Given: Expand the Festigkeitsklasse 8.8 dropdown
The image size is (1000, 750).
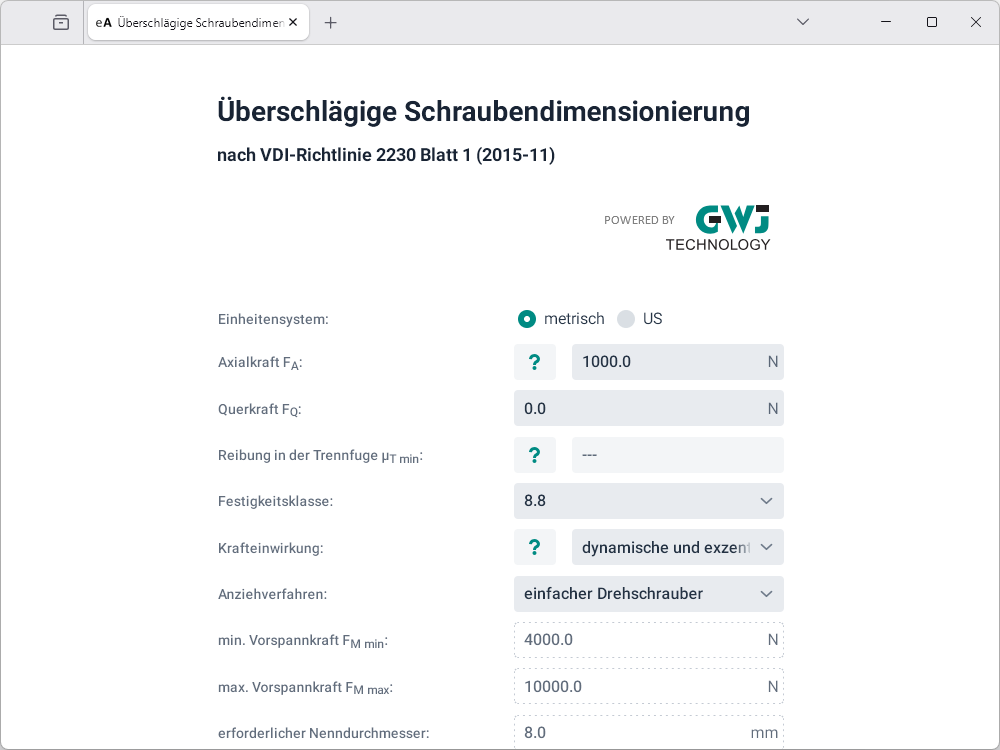Looking at the screenshot, I should point(648,501).
